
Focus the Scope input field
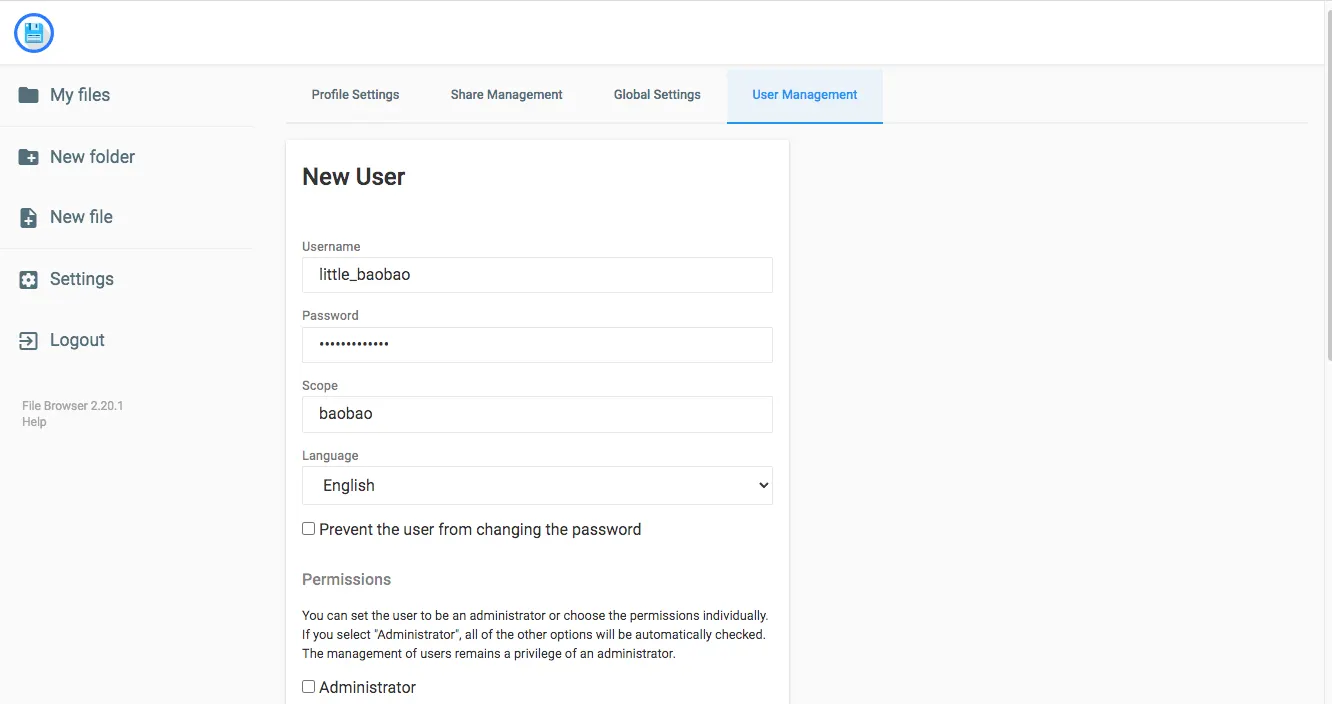(x=537, y=414)
